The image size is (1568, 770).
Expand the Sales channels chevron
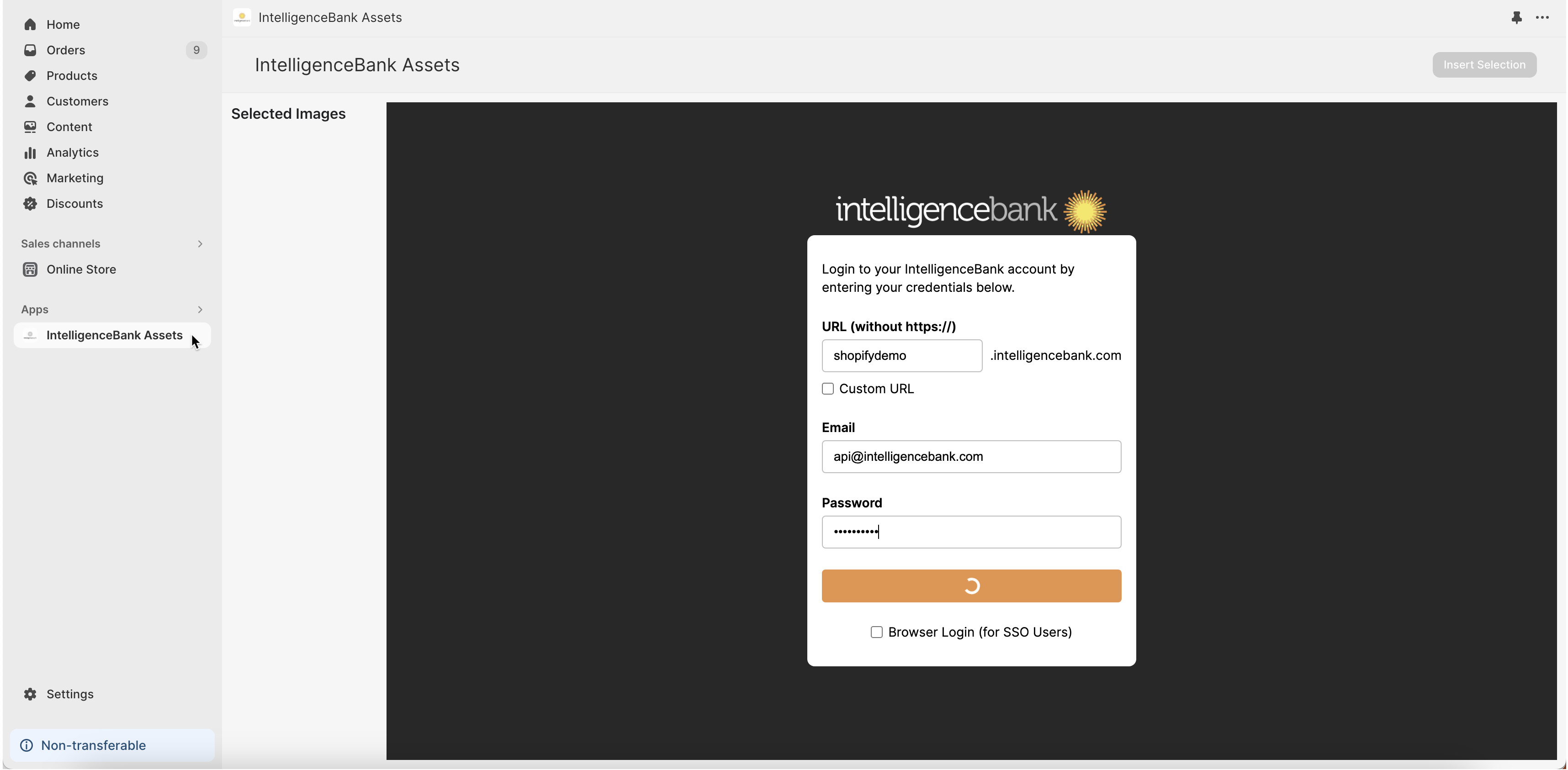[200, 243]
